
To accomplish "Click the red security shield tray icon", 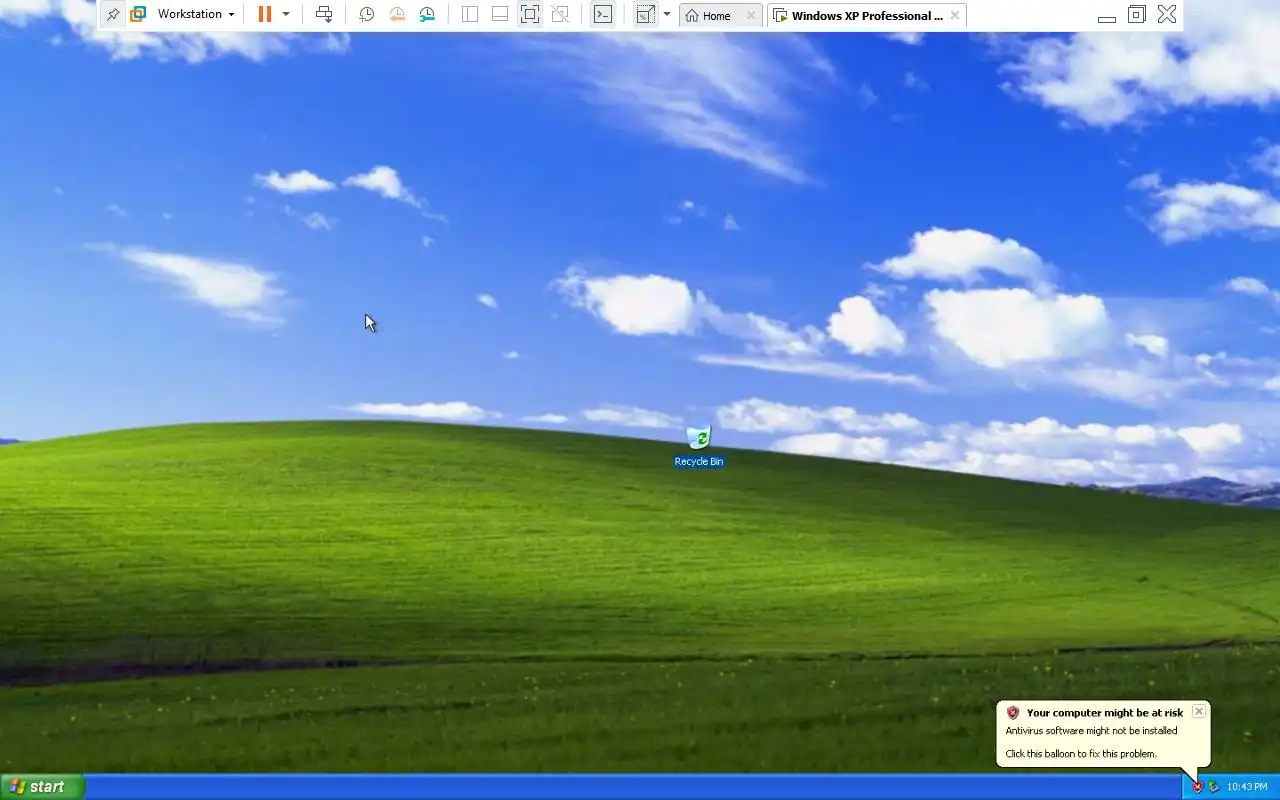I will click(1197, 787).
